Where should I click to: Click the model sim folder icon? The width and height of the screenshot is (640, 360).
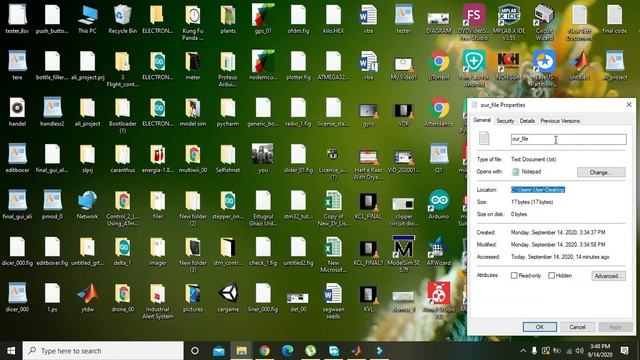(x=193, y=112)
